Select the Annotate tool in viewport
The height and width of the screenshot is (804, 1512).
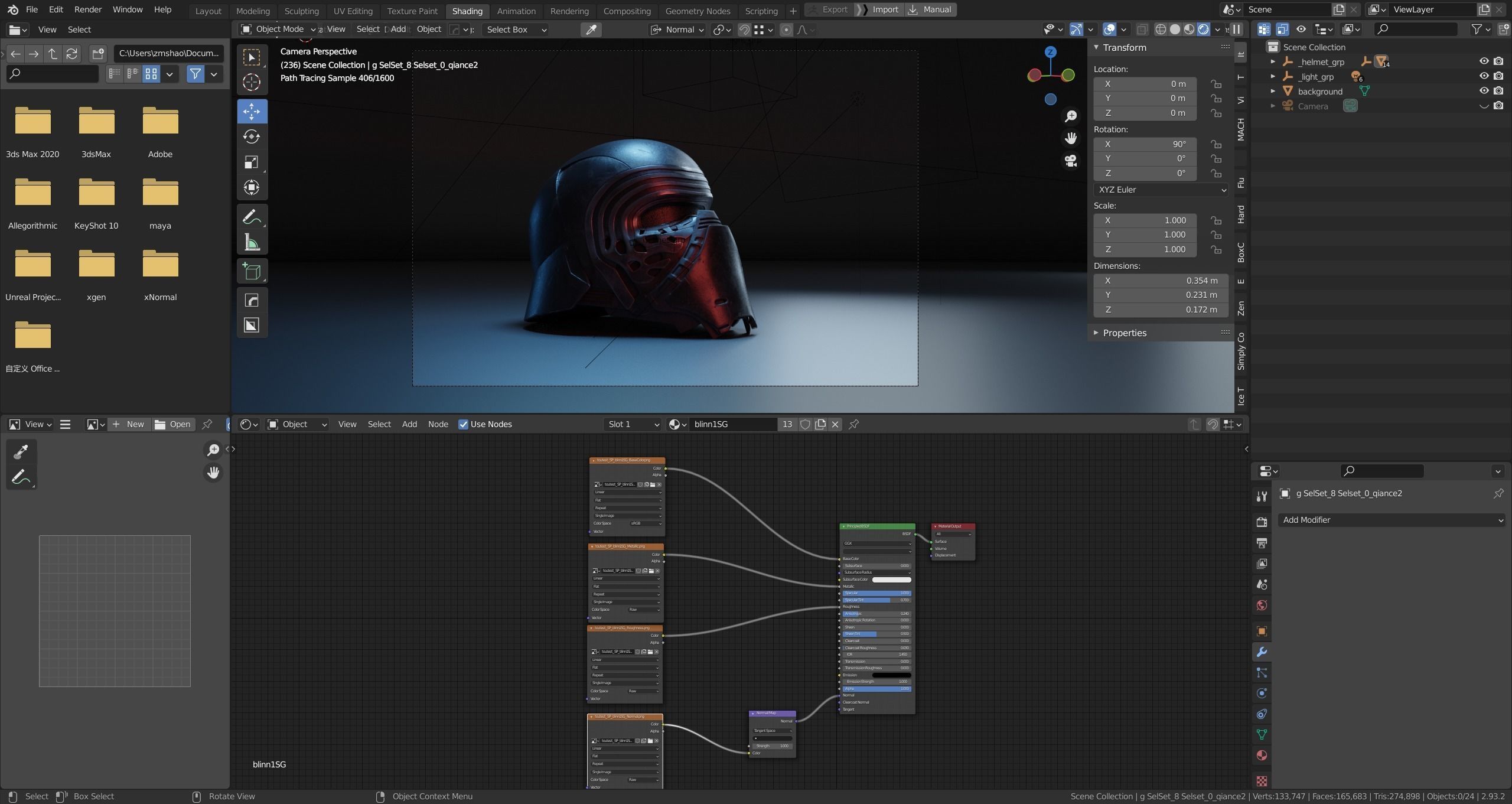pyautogui.click(x=252, y=217)
